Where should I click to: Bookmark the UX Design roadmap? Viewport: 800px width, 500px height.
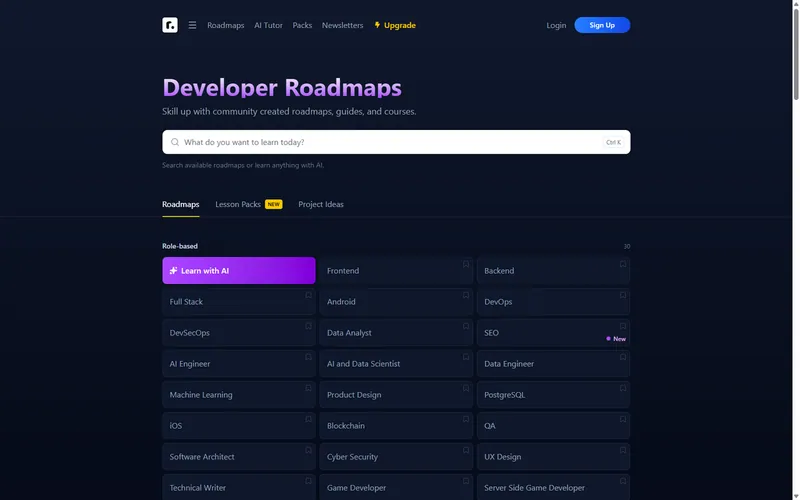(x=623, y=451)
